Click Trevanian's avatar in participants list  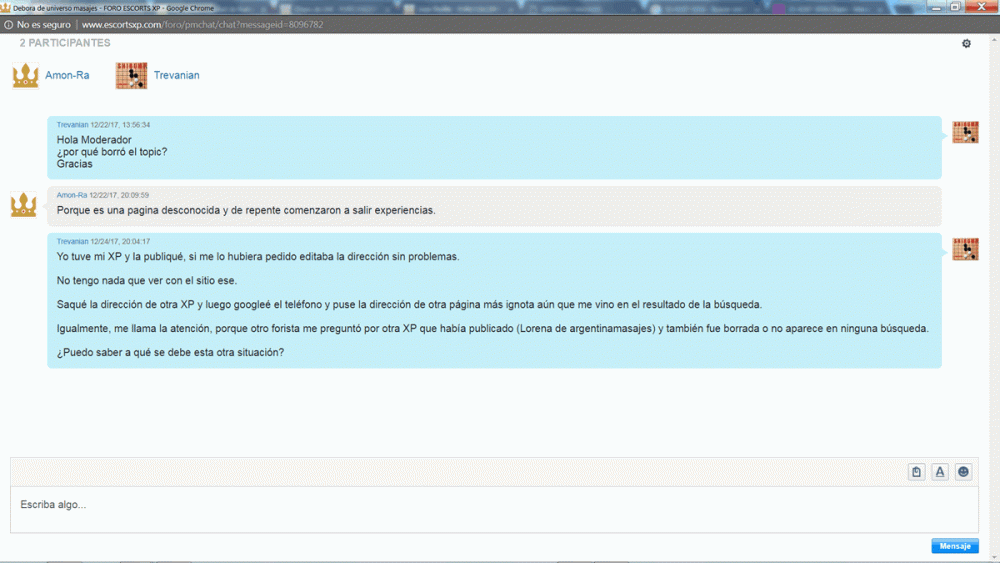[x=131, y=76]
